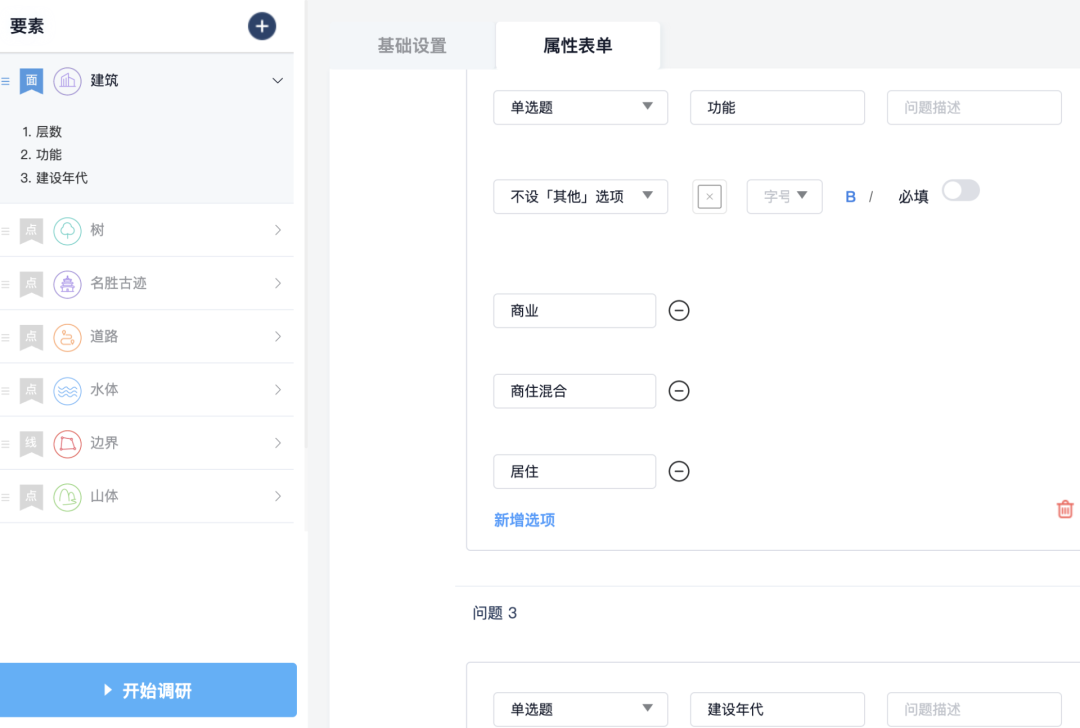Click 问题描述 field next to 建设年代
Viewport: 1080px width, 728px height.
(x=974, y=709)
